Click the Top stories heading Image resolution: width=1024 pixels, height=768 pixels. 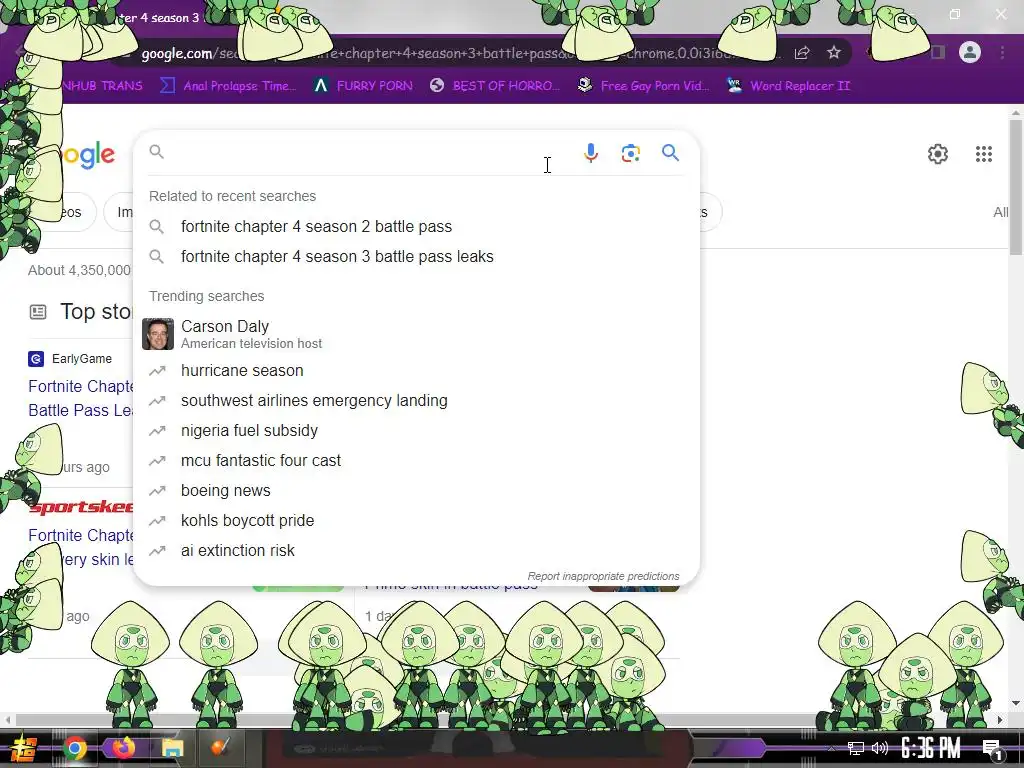click(x=96, y=312)
